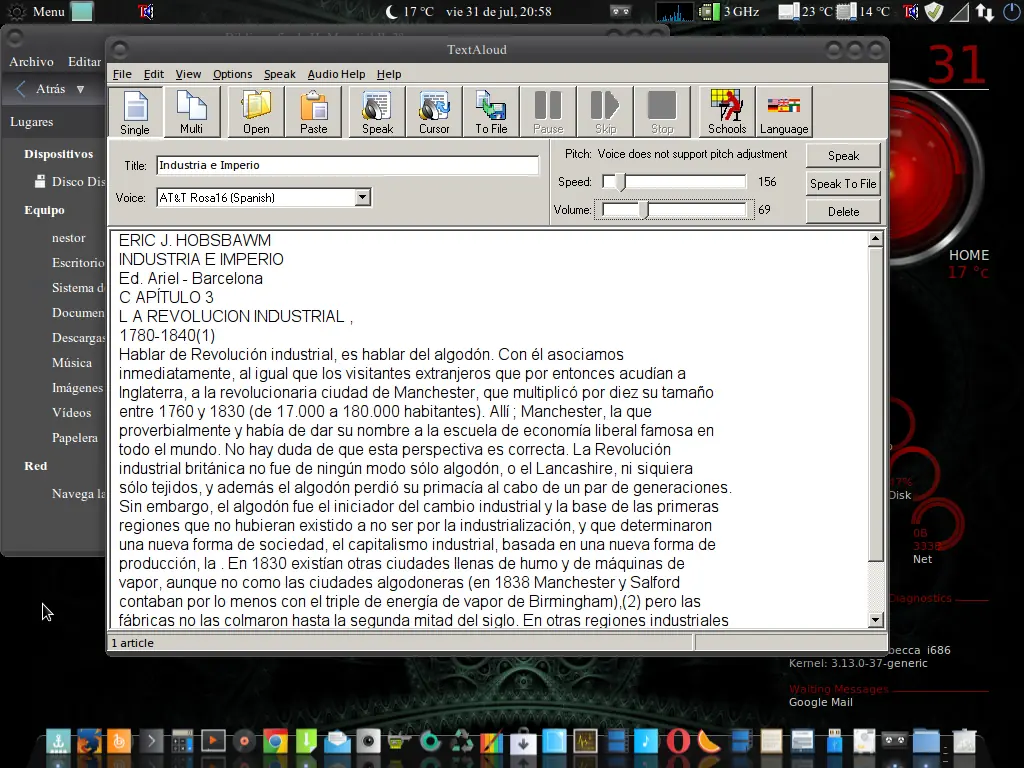The image size is (1024, 768).
Task: Open the system monitor graph dock icon
Action: point(585,741)
